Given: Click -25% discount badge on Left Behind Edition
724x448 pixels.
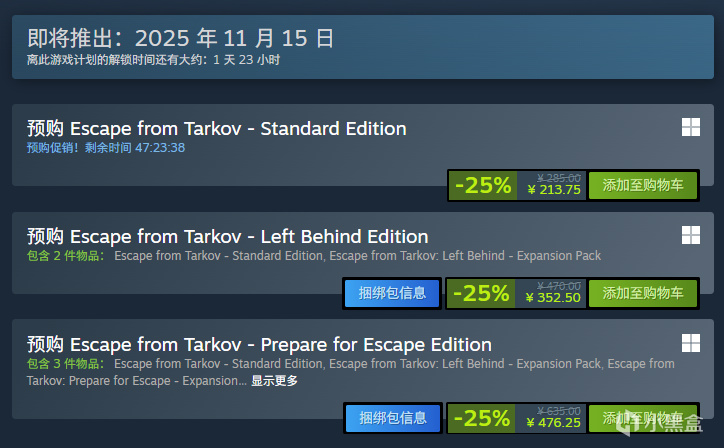Looking at the screenshot, I should (482, 293).
